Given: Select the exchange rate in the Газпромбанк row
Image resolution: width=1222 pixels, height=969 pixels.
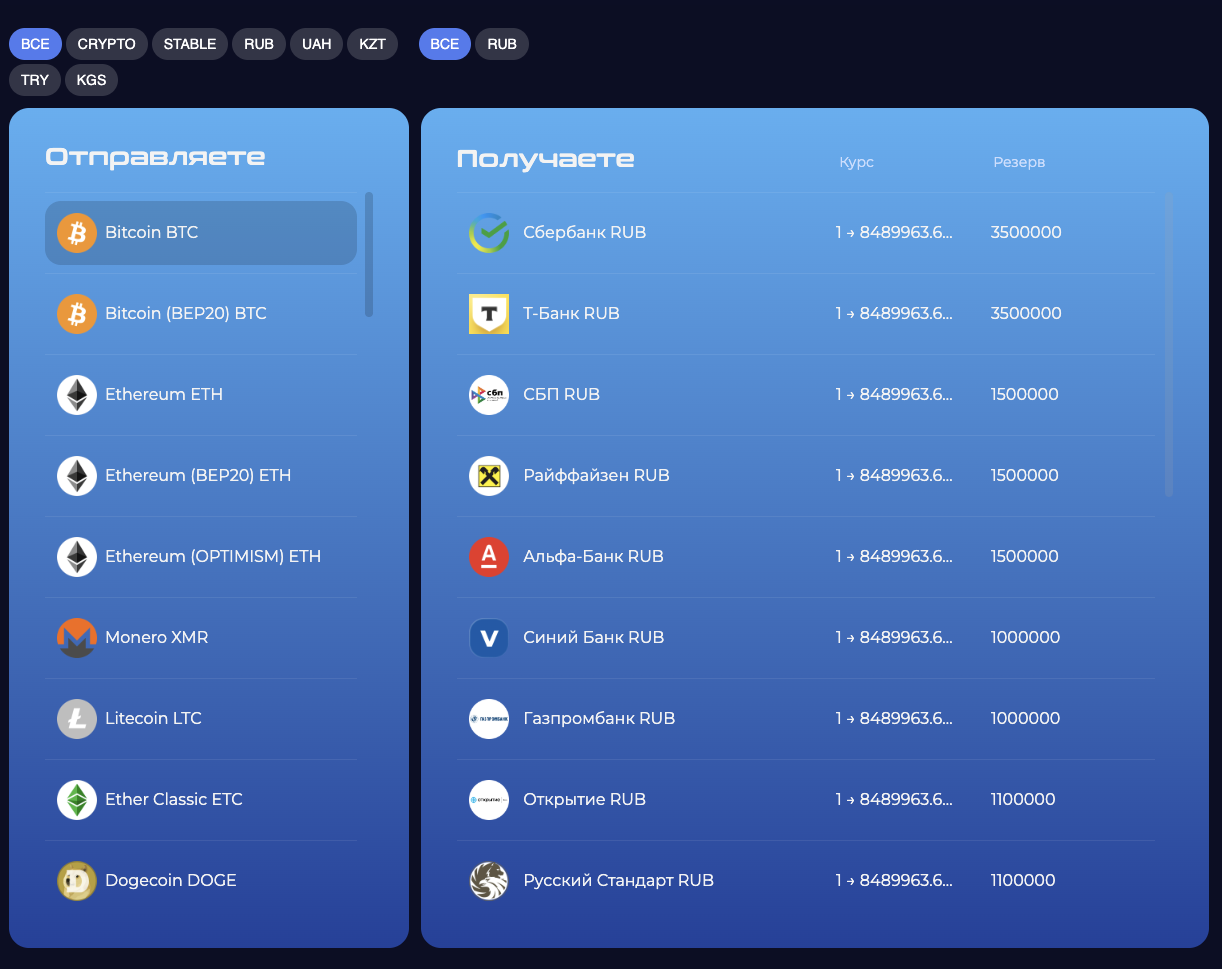Looking at the screenshot, I should pos(894,718).
